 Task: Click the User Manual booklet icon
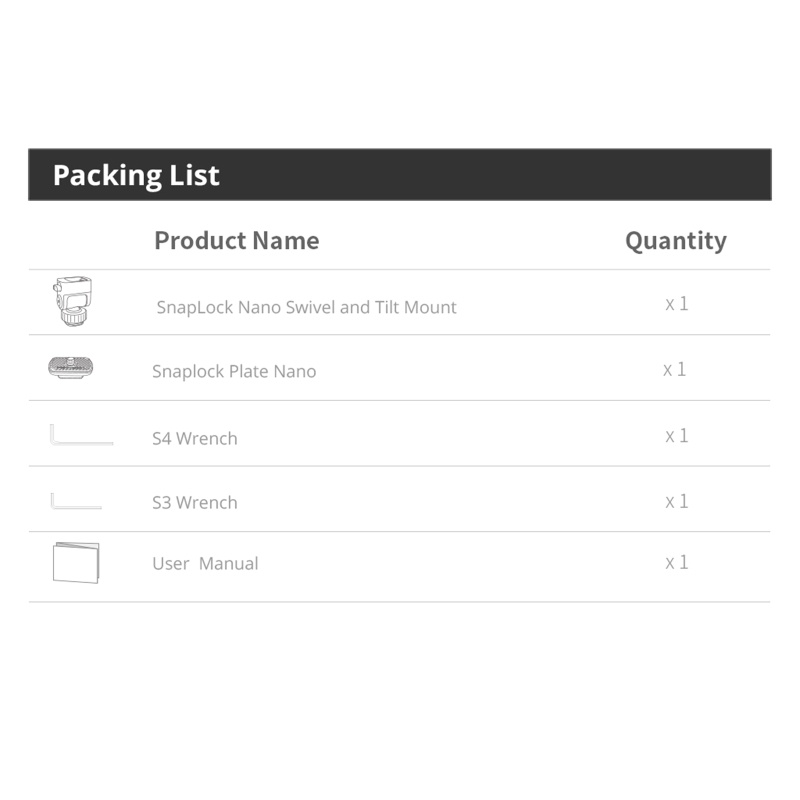[76, 562]
